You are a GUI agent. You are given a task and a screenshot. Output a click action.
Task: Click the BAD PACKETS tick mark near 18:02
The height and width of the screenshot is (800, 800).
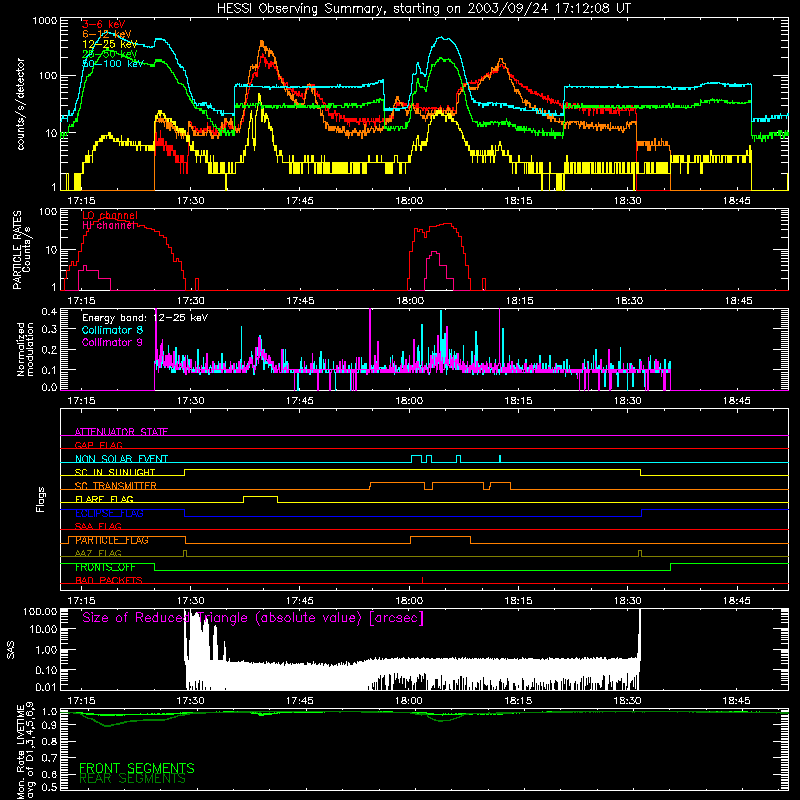[422, 580]
